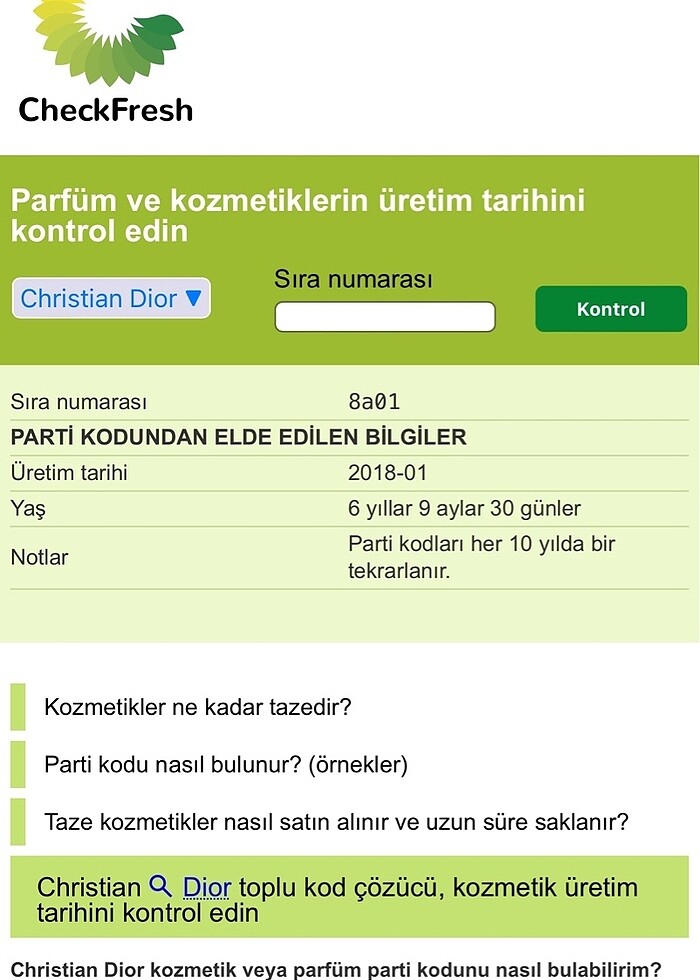The image size is (700, 980).
Task: Click the "Yaş" age result row
Action: [28, 509]
